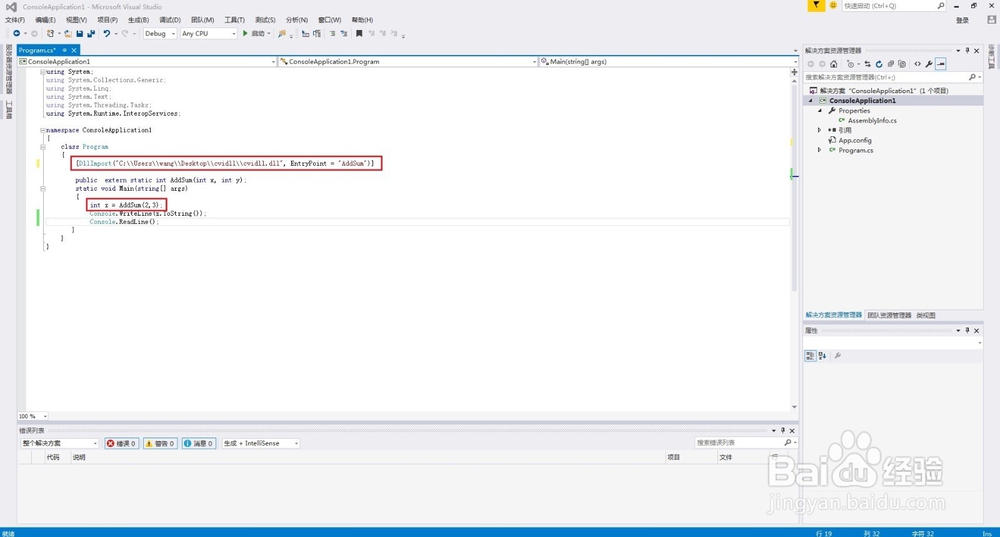1000x537 pixels.
Task: Toggle auto-hide pin on Solution Explorer
Action: pyautogui.click(x=967, y=50)
